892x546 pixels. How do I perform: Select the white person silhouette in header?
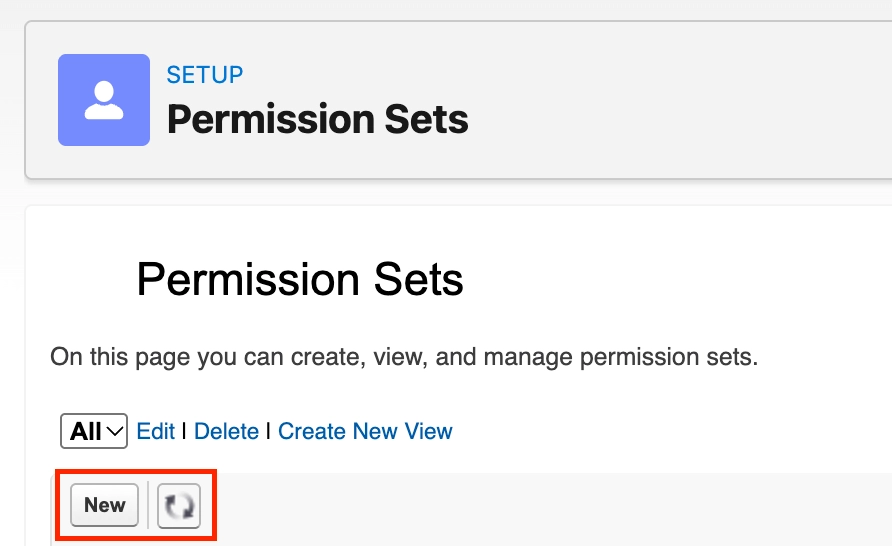tap(104, 101)
